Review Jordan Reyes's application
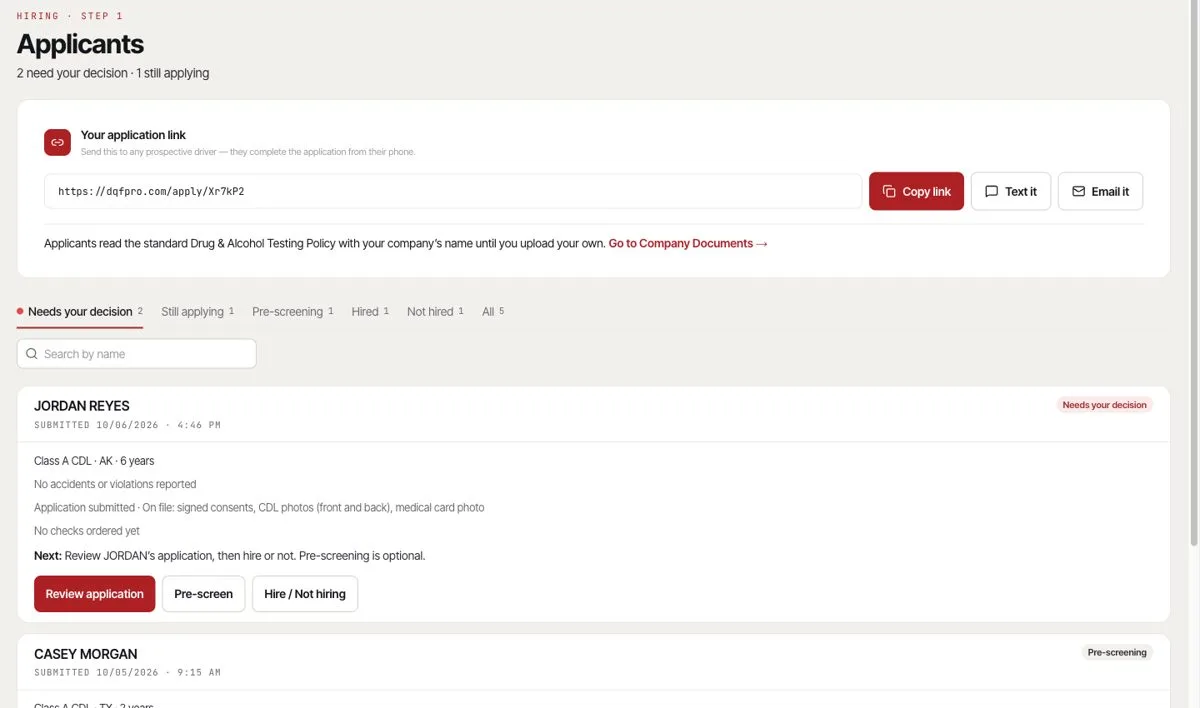The image size is (1200, 708). [95, 594]
